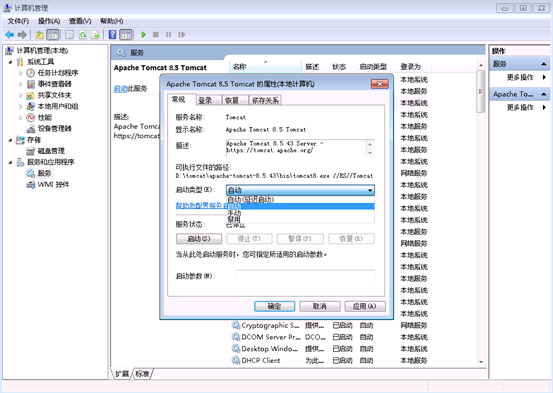
Task: Click the 启动 this service link
Action: click(120, 89)
